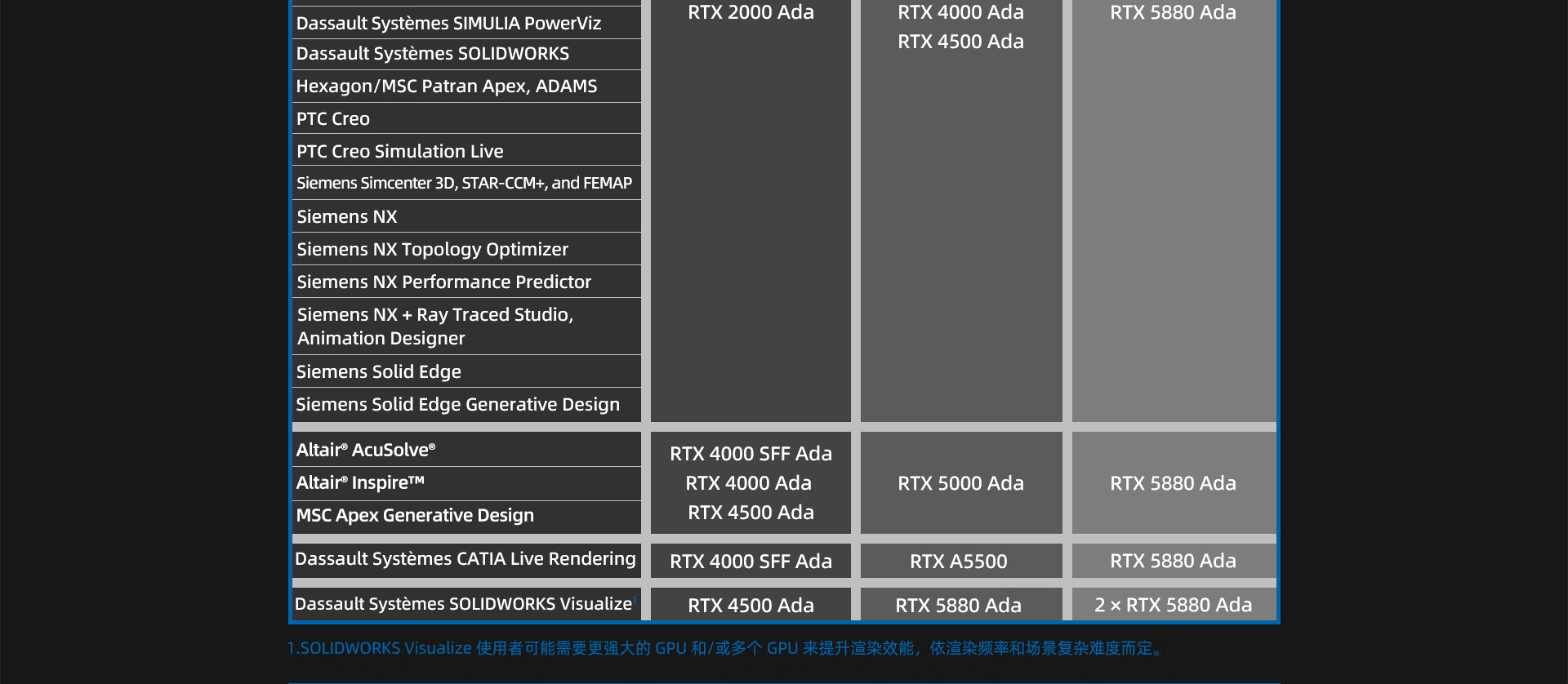
Task: Select the Siemens NX Performance Predictor entry
Action: 443,282
